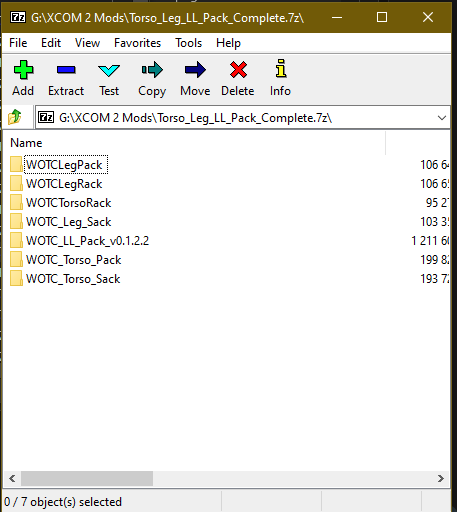457x512 pixels.
Task: Click the red X Delete icon
Action: pos(238,70)
